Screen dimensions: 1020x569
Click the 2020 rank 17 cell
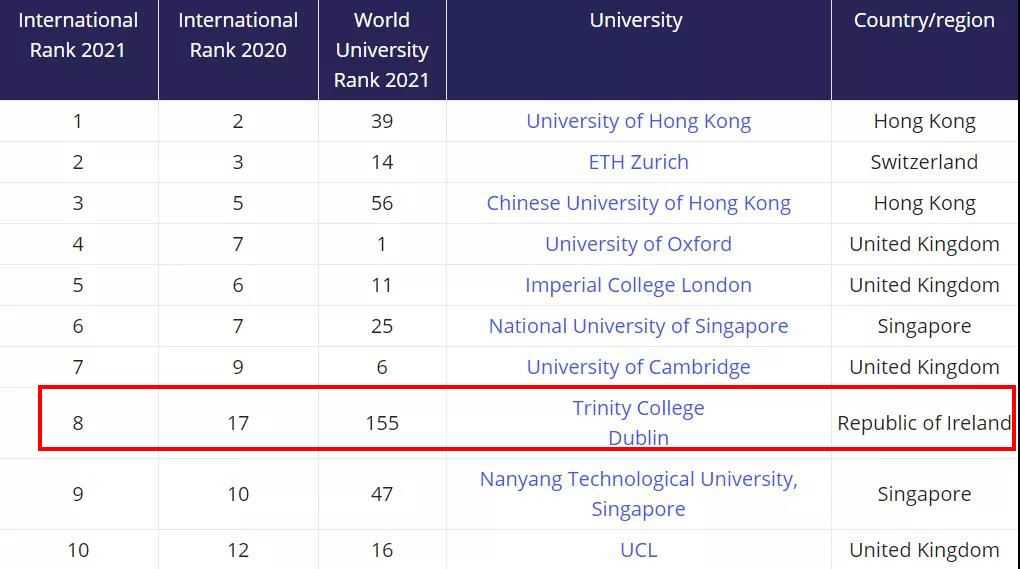click(x=238, y=423)
